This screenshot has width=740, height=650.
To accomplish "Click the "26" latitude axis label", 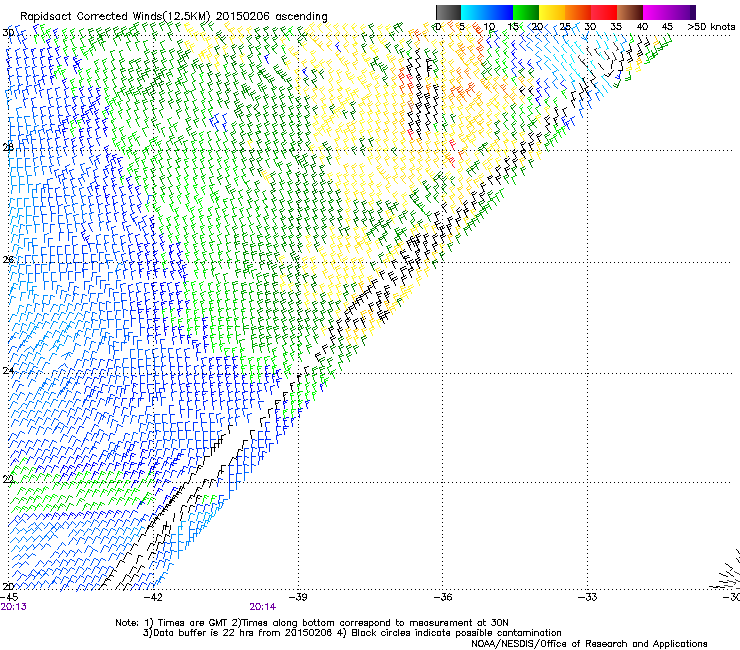I will point(8,259).
